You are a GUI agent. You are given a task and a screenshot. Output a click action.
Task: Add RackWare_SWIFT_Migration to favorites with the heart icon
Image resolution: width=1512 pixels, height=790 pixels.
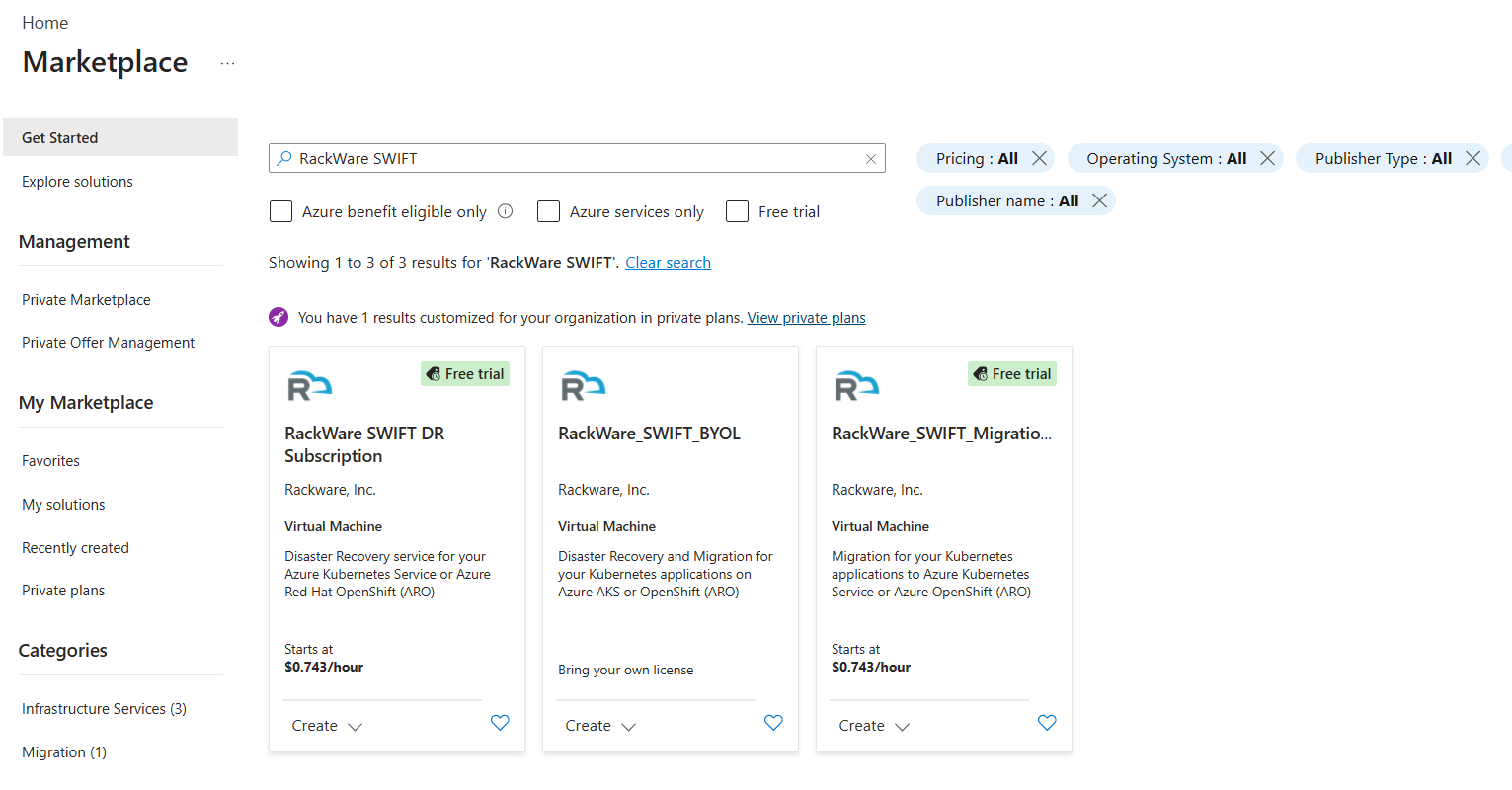coord(1047,723)
